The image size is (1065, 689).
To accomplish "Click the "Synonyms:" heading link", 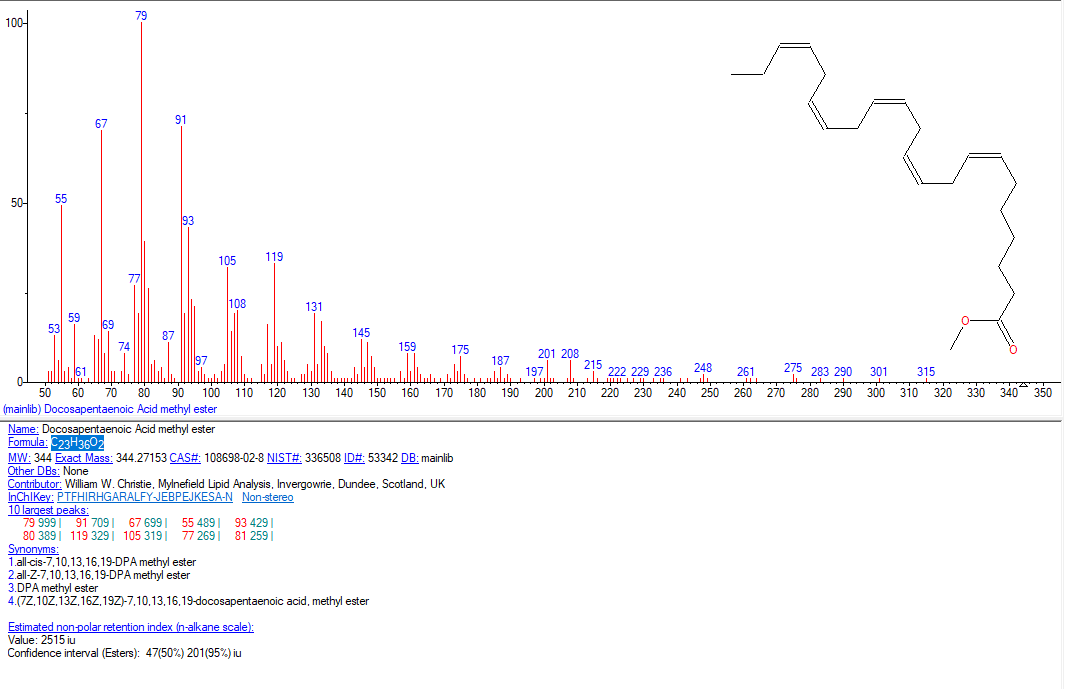I will [33, 549].
